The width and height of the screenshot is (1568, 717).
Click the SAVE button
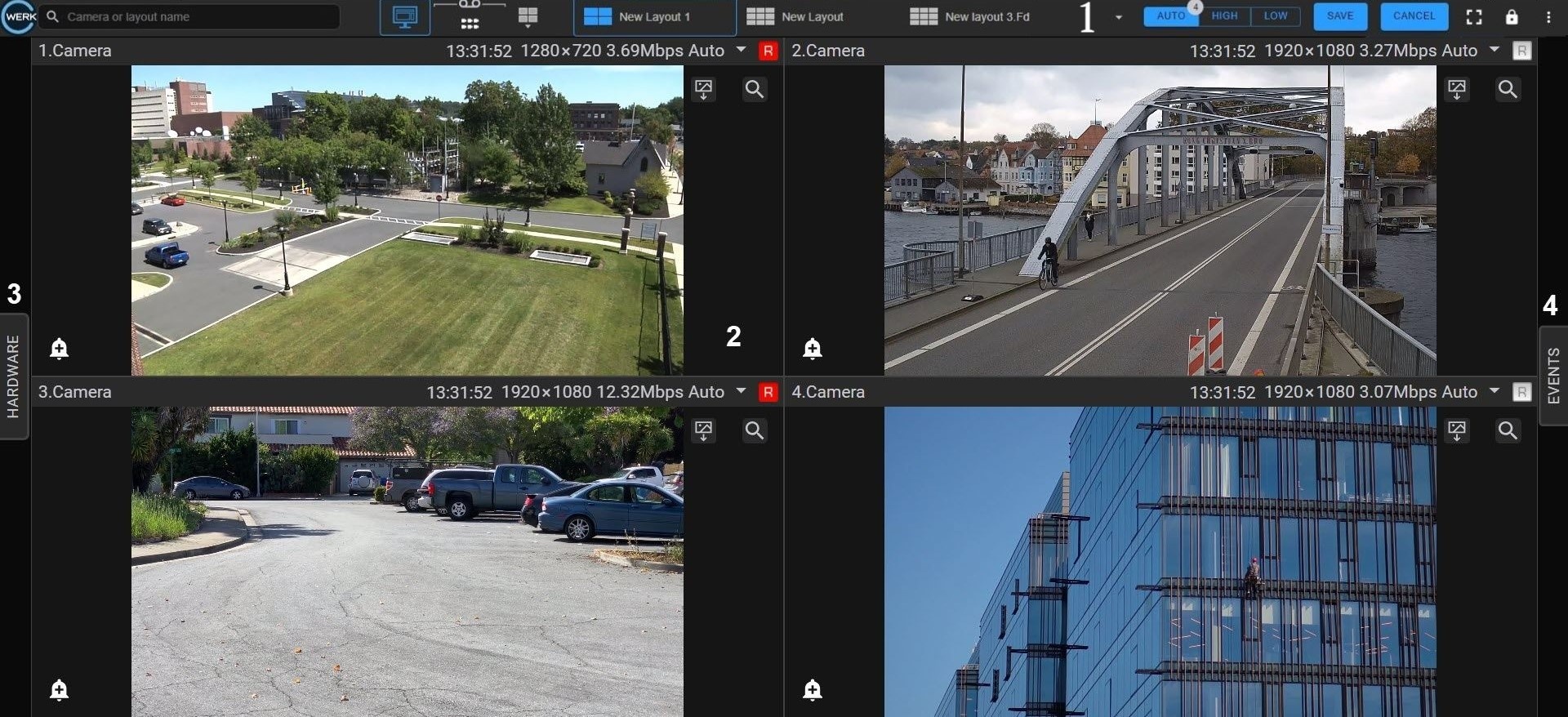(x=1340, y=16)
